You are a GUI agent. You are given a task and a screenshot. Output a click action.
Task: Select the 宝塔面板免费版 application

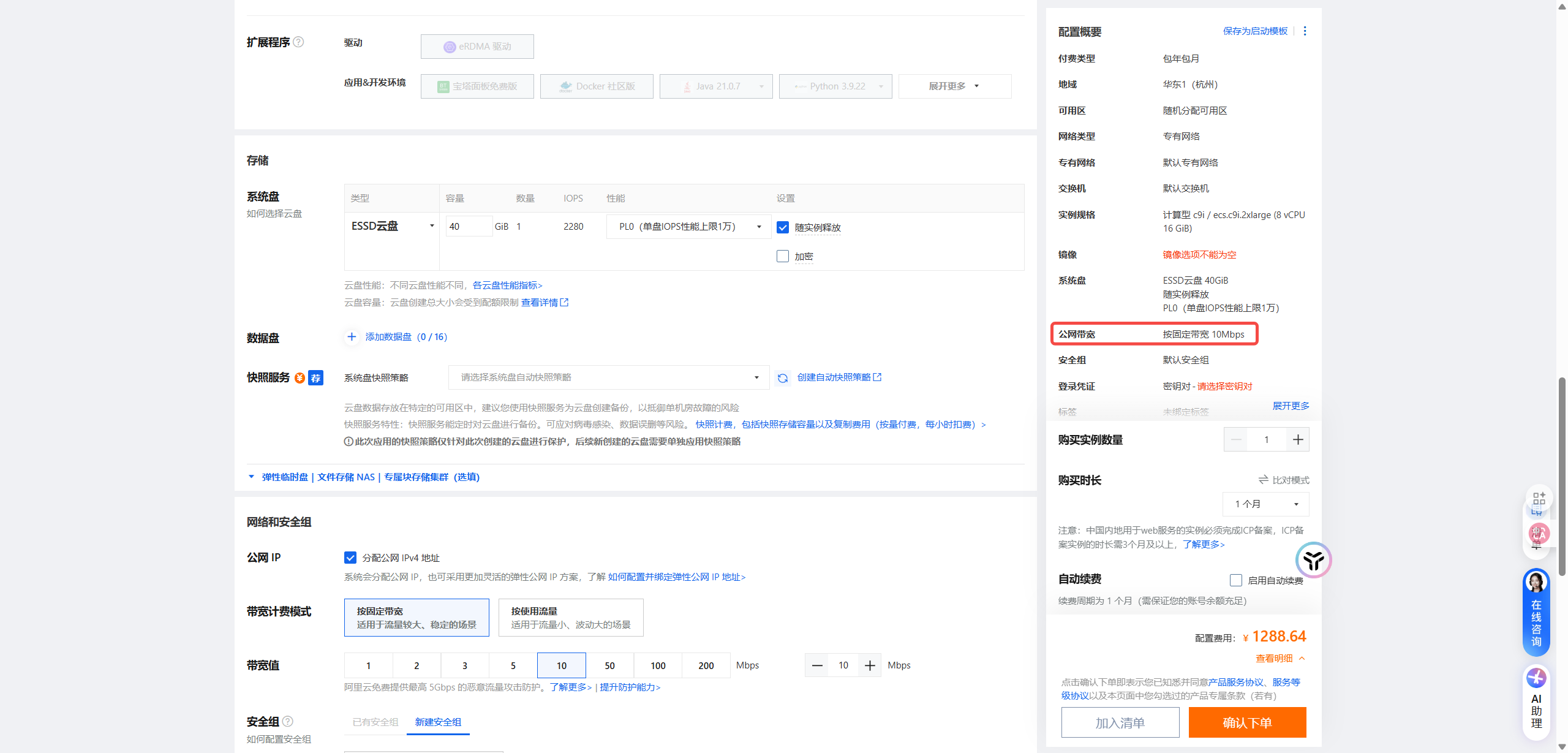[477, 86]
